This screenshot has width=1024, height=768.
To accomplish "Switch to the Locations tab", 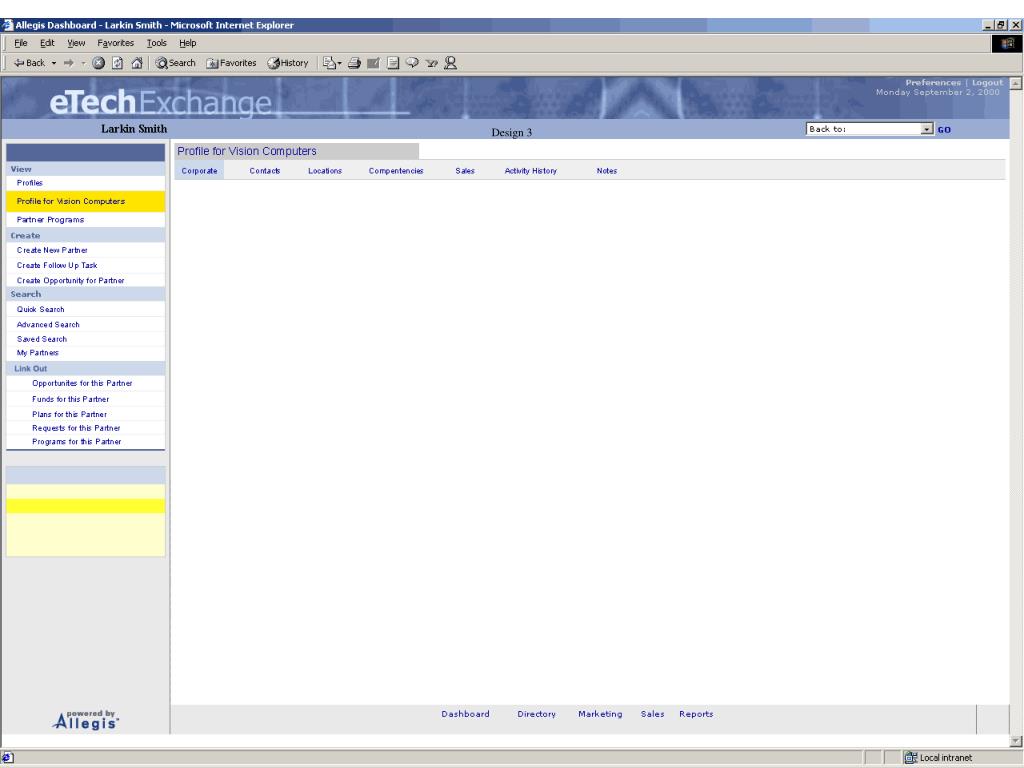I will pos(325,171).
